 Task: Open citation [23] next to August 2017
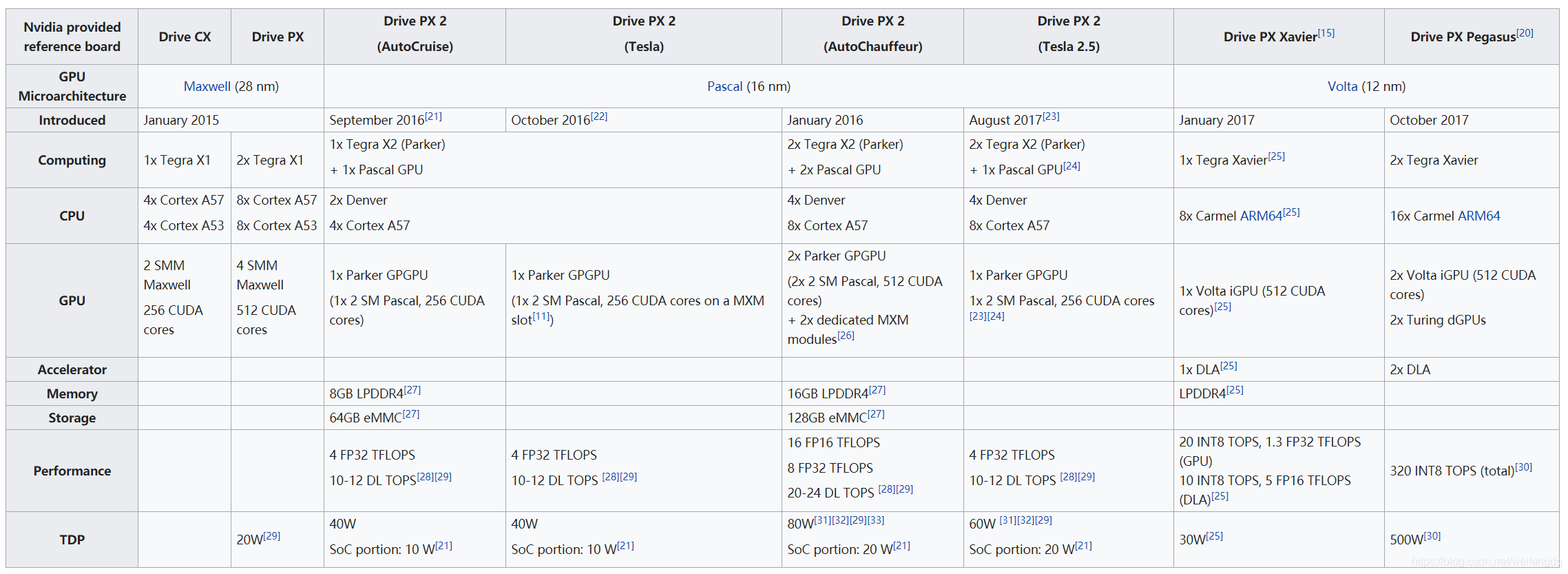point(1051,116)
